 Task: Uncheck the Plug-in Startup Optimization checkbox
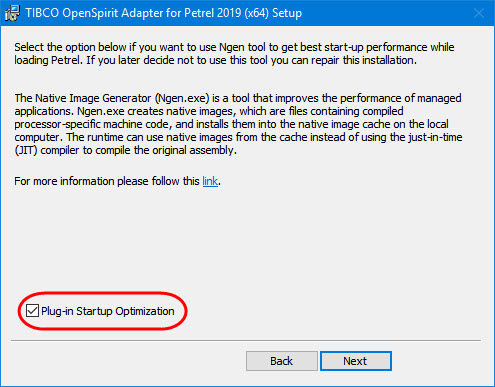32,311
